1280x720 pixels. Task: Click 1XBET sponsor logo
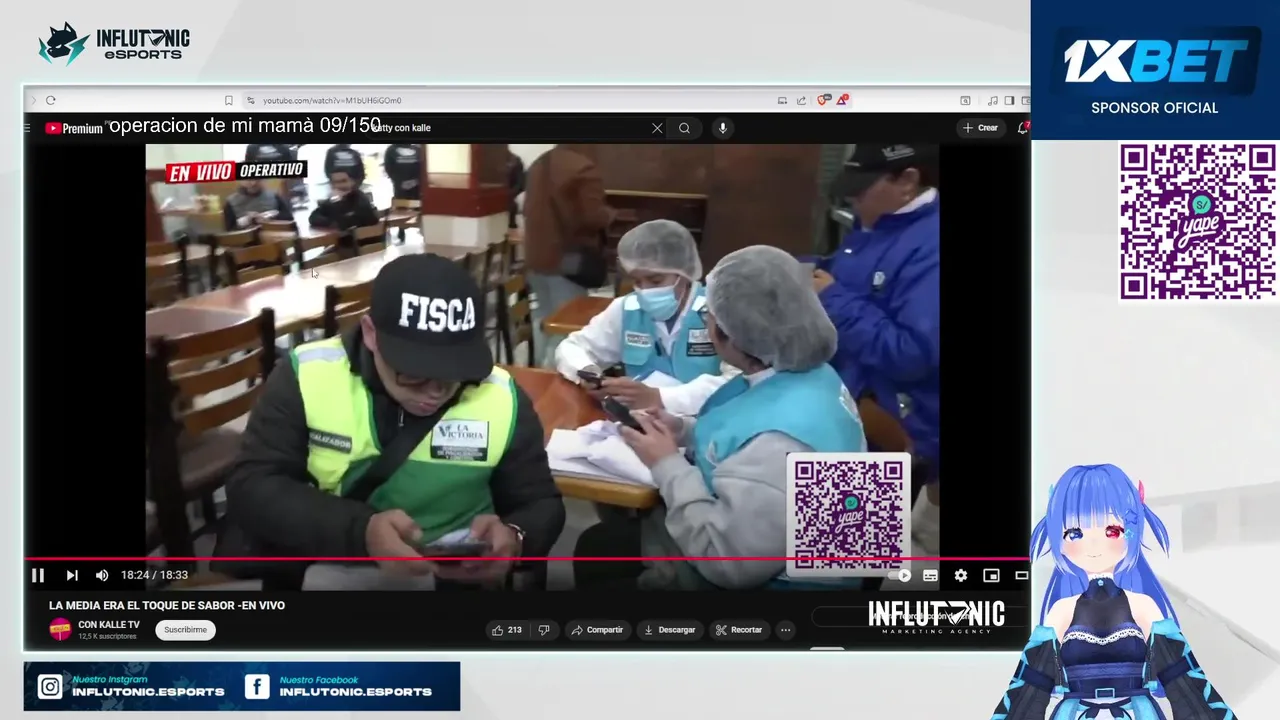(x=1155, y=60)
